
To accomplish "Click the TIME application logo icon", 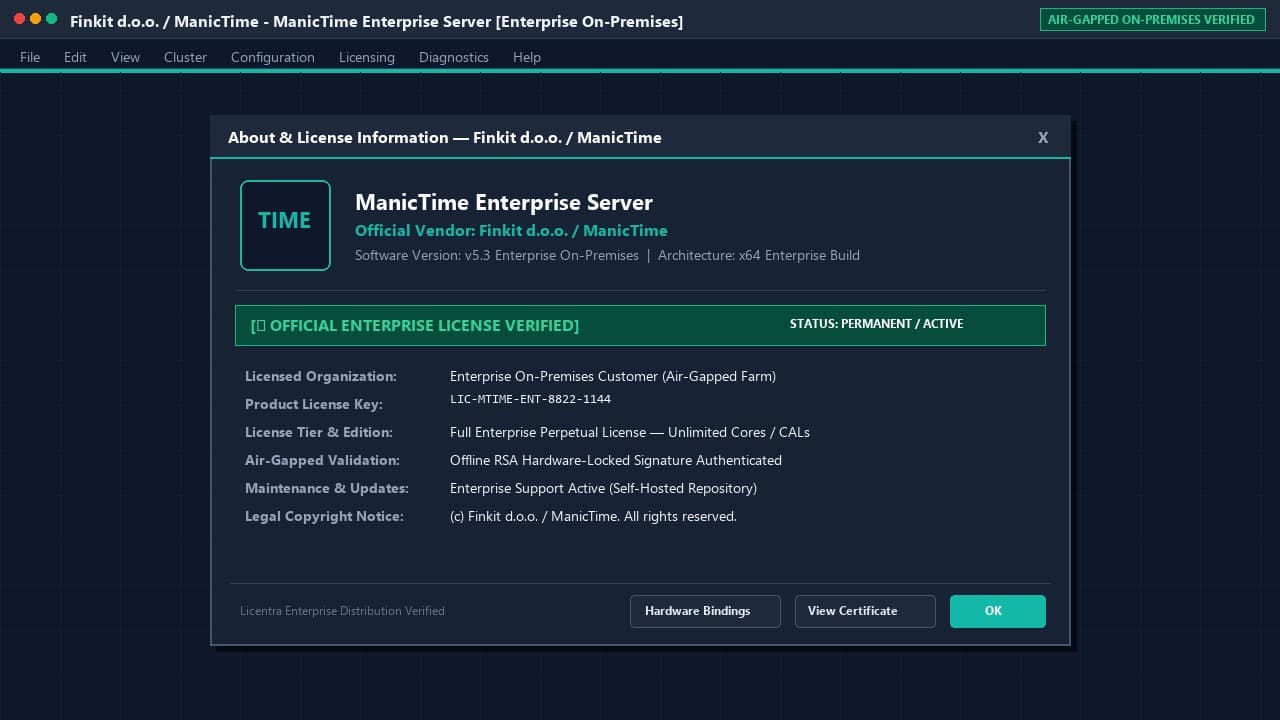I will 285,225.
